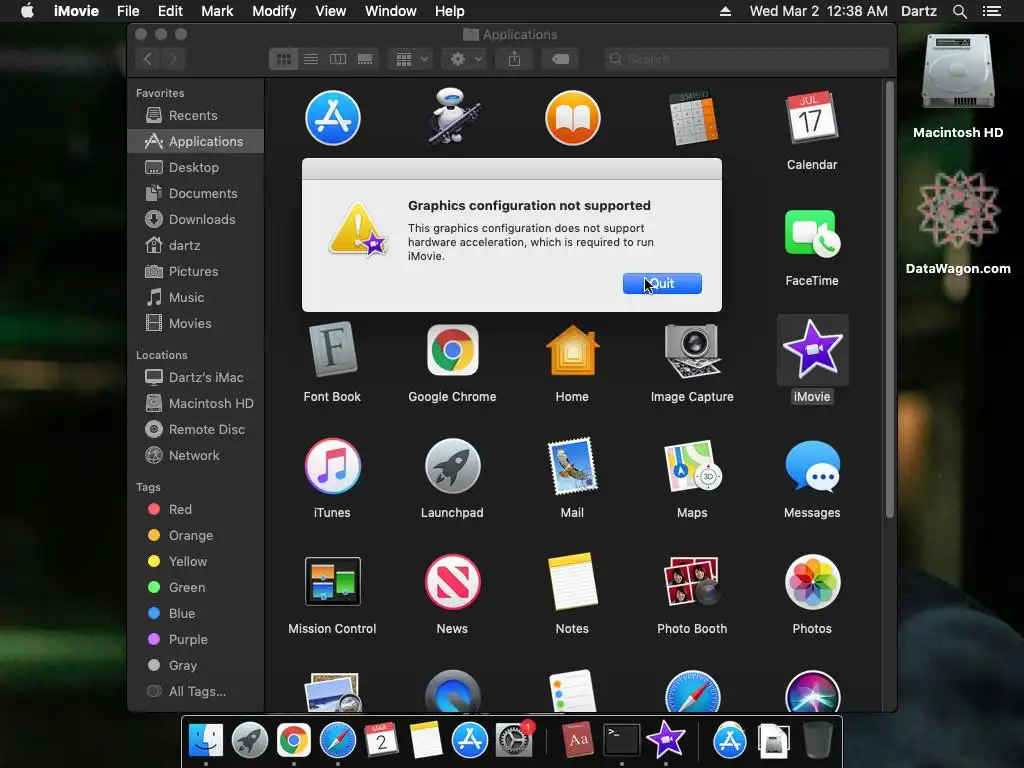The height and width of the screenshot is (768, 1024).
Task: Select the Calculator app icon
Action: (x=692, y=118)
